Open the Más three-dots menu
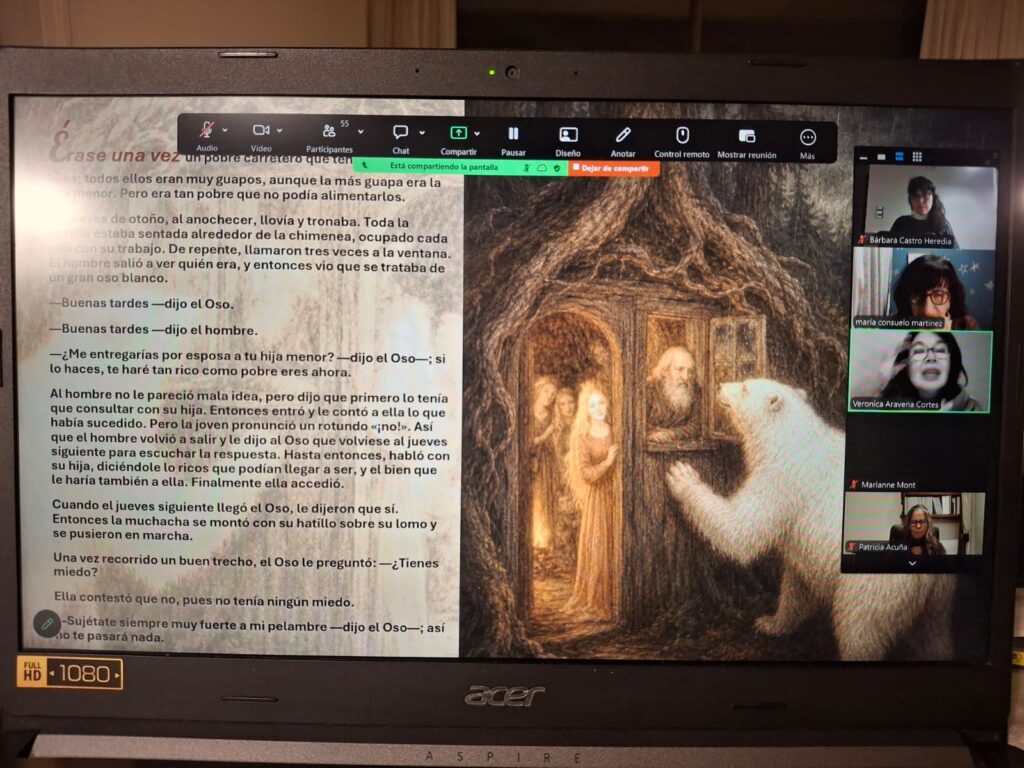This screenshot has width=1024, height=768. (808, 137)
